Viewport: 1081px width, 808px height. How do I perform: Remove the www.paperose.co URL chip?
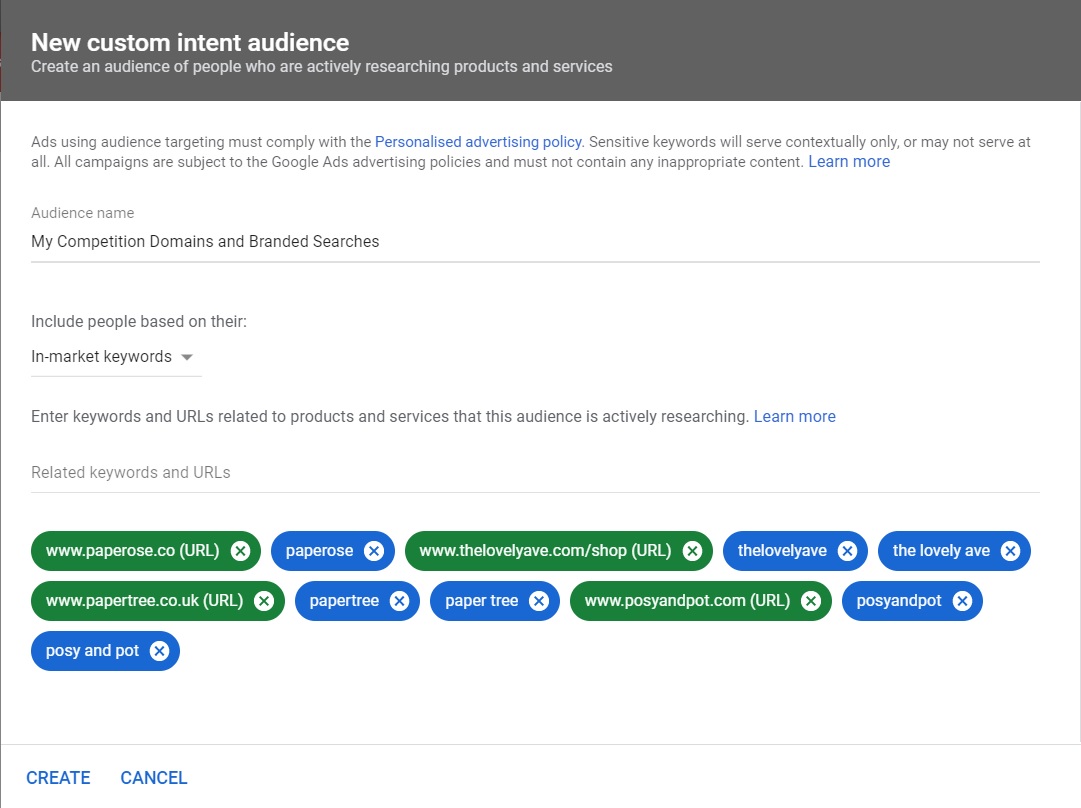pos(240,551)
